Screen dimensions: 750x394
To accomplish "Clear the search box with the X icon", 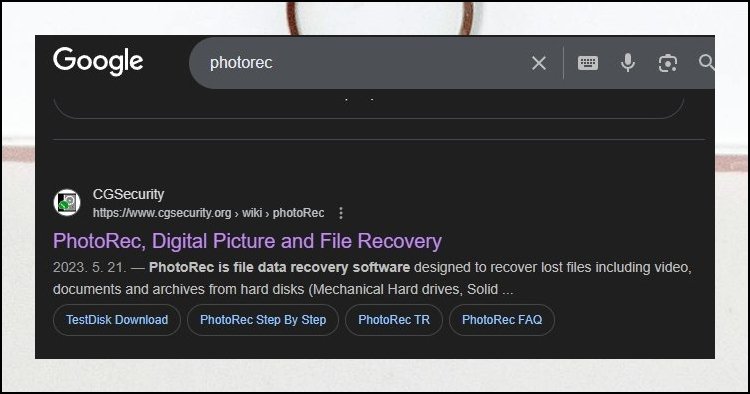I will point(539,63).
